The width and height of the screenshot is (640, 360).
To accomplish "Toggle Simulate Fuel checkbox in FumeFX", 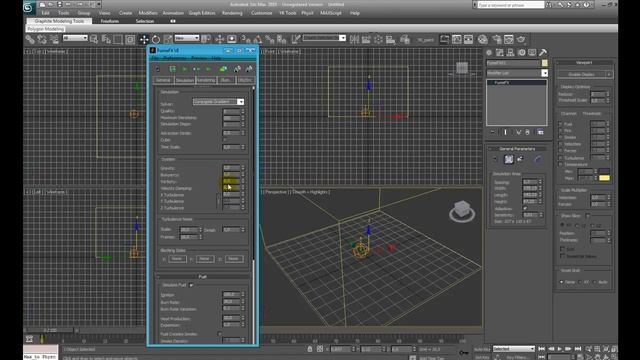I will coord(191,285).
